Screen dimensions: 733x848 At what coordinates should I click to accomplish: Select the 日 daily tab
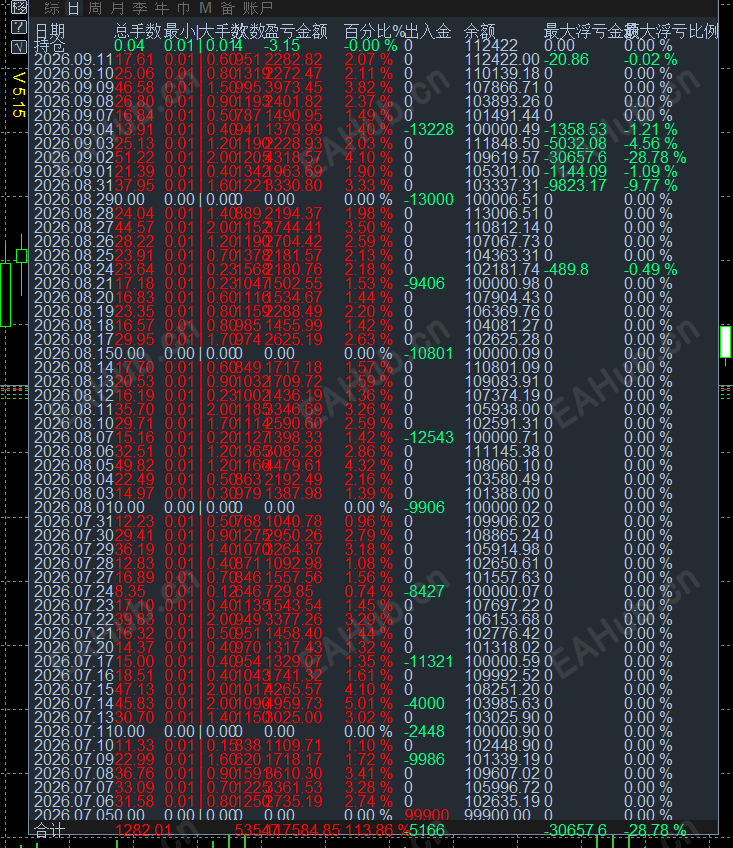point(73,8)
